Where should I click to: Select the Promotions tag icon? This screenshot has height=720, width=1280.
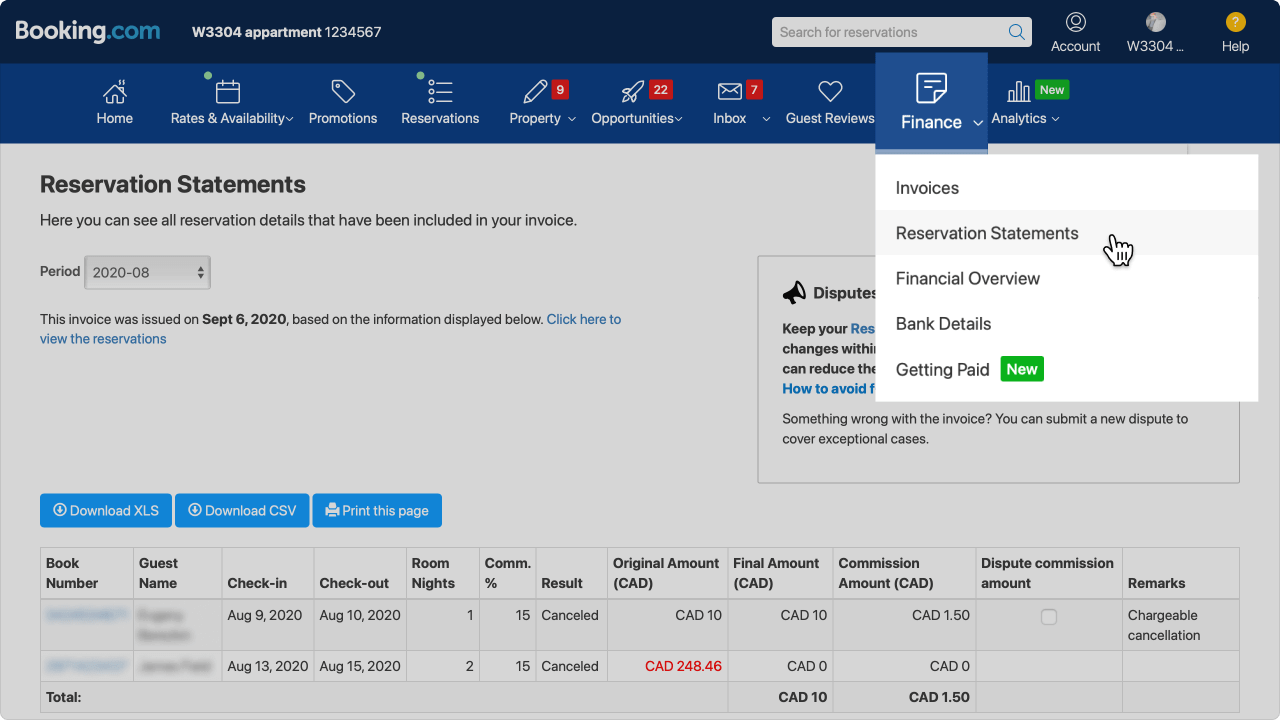point(342,91)
